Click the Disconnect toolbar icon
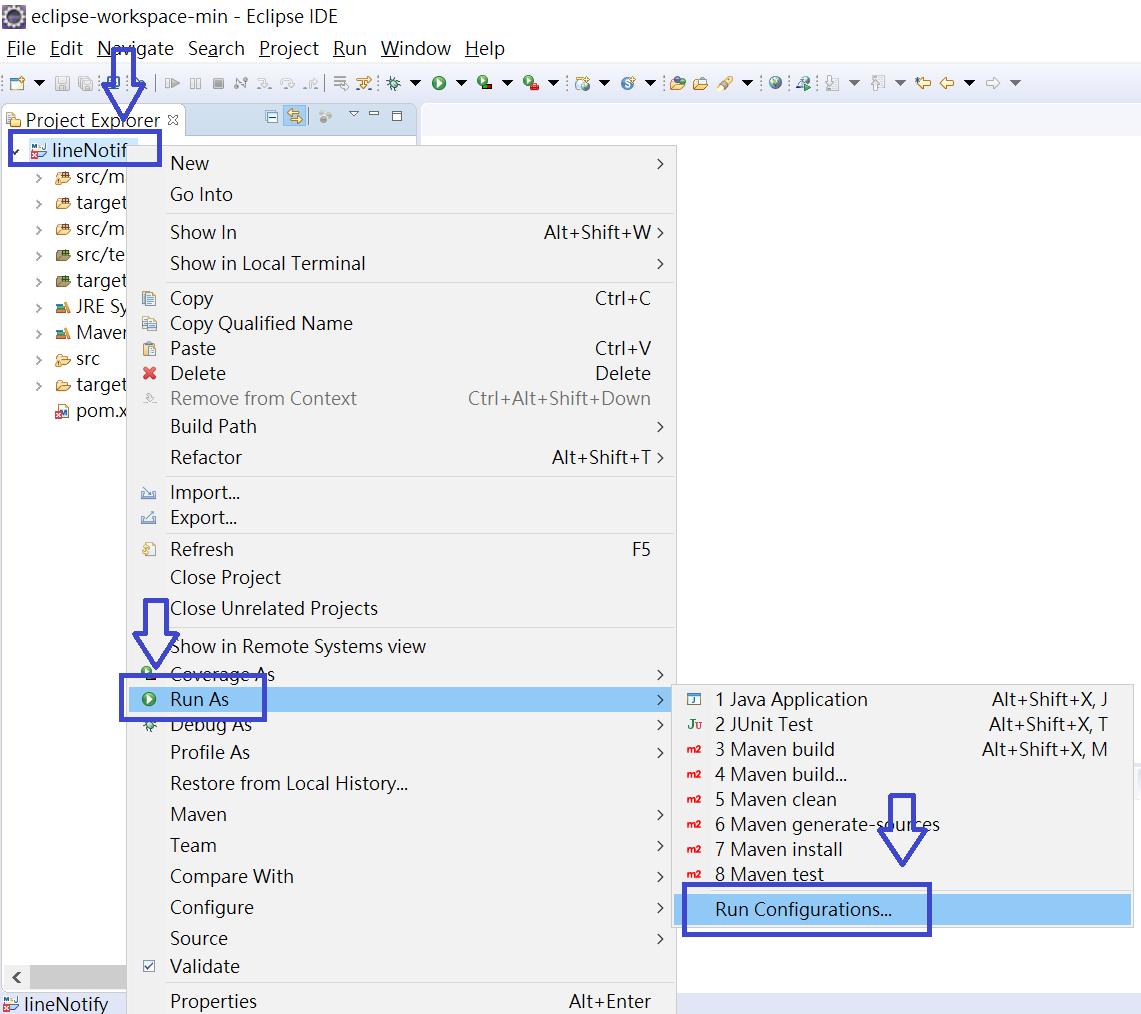This screenshot has width=1141, height=1014. pos(240,83)
